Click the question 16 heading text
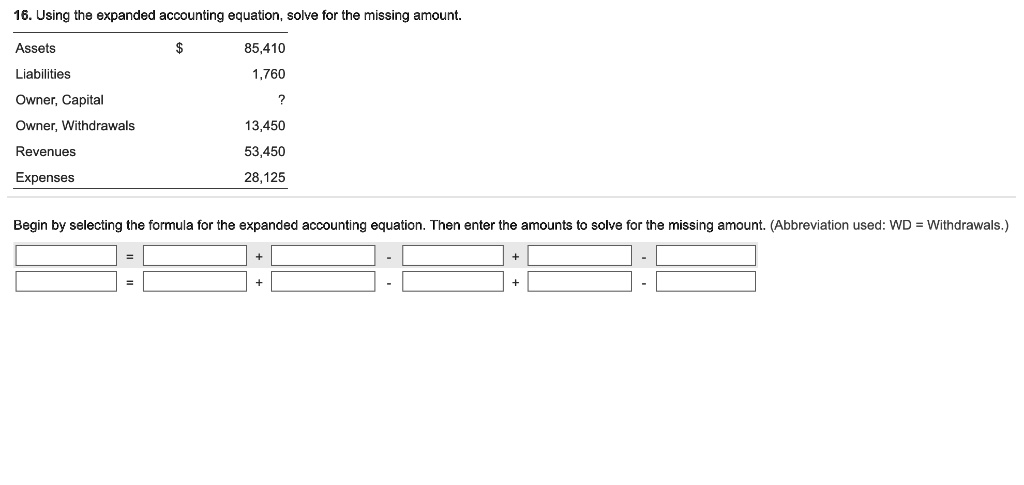The image size is (1024, 485). coord(238,16)
